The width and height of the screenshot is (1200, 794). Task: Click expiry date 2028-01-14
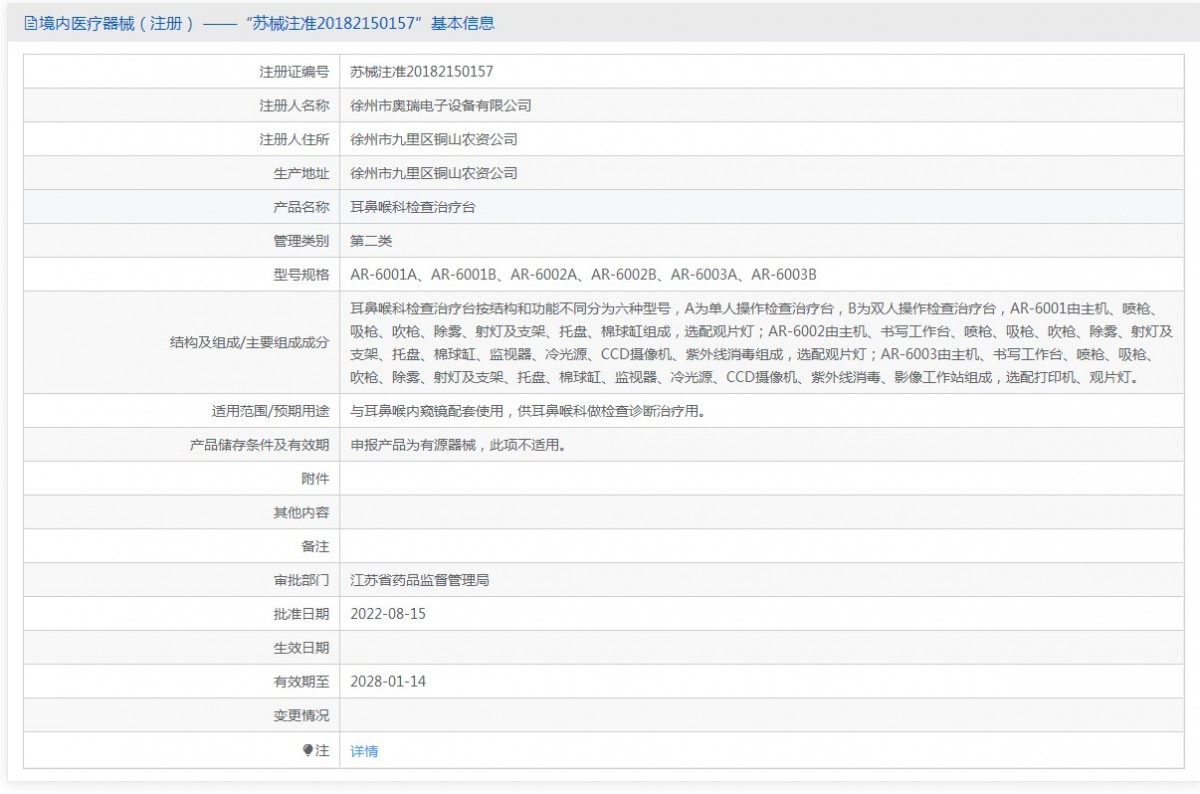click(x=388, y=682)
